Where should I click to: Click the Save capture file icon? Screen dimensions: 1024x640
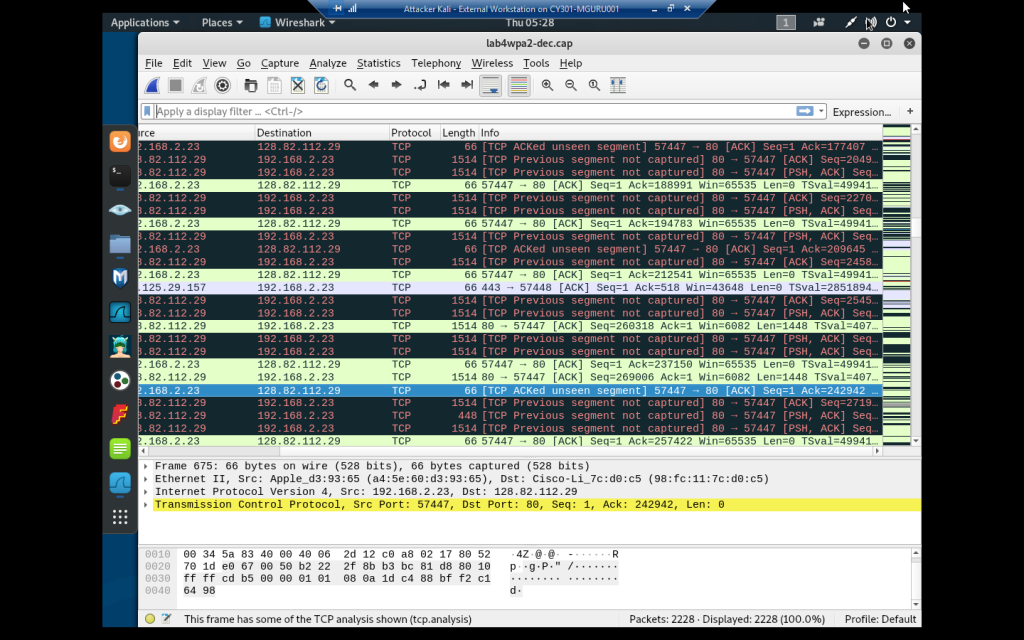(x=274, y=86)
